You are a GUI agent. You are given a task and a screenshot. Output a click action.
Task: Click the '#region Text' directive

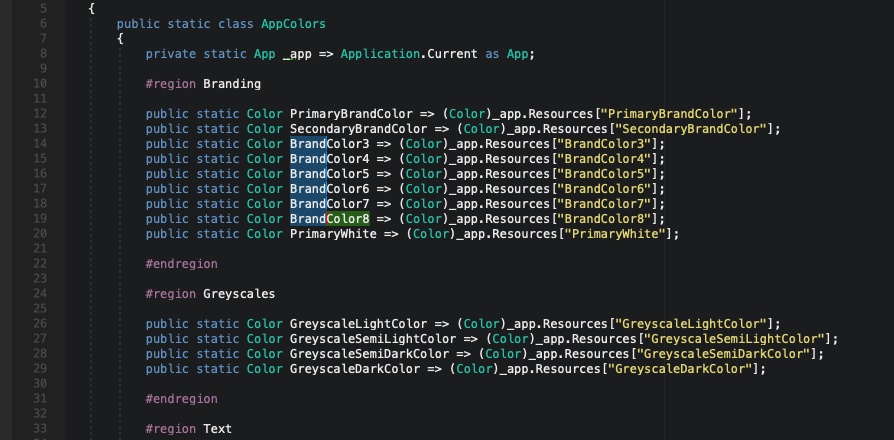point(189,429)
